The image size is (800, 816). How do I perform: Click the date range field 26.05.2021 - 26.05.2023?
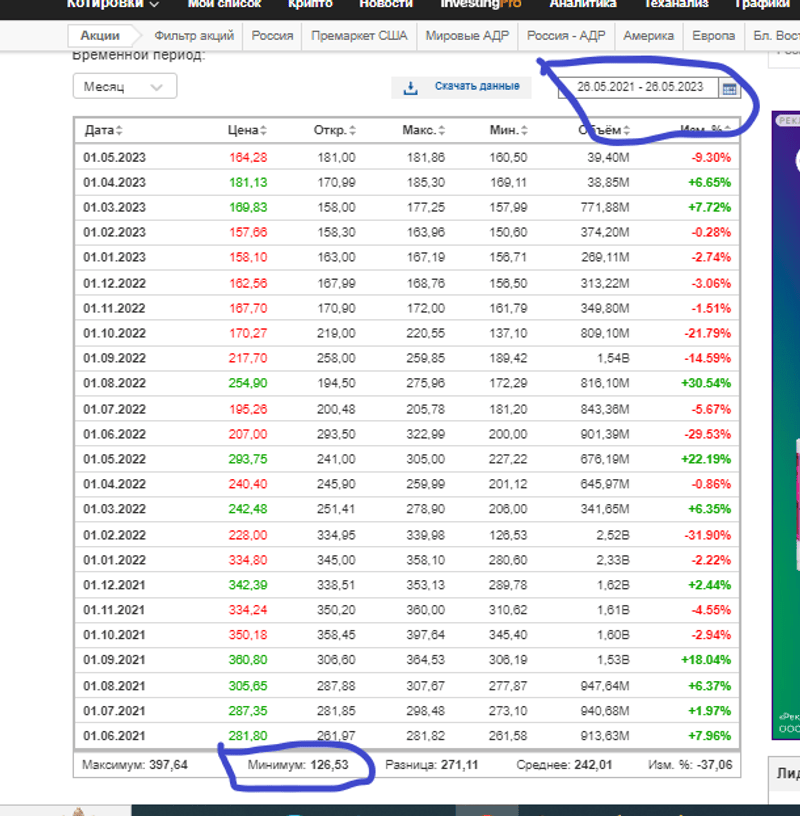point(640,87)
